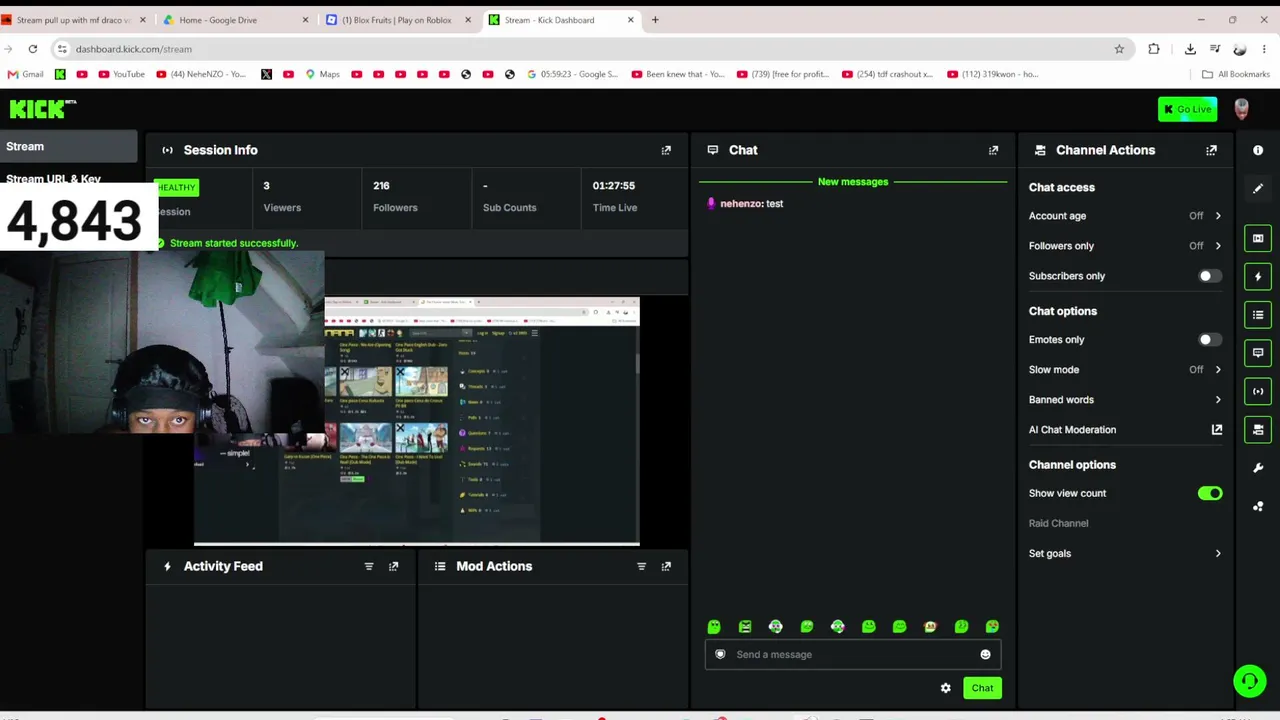Click the browser address bar URL

tap(134, 49)
